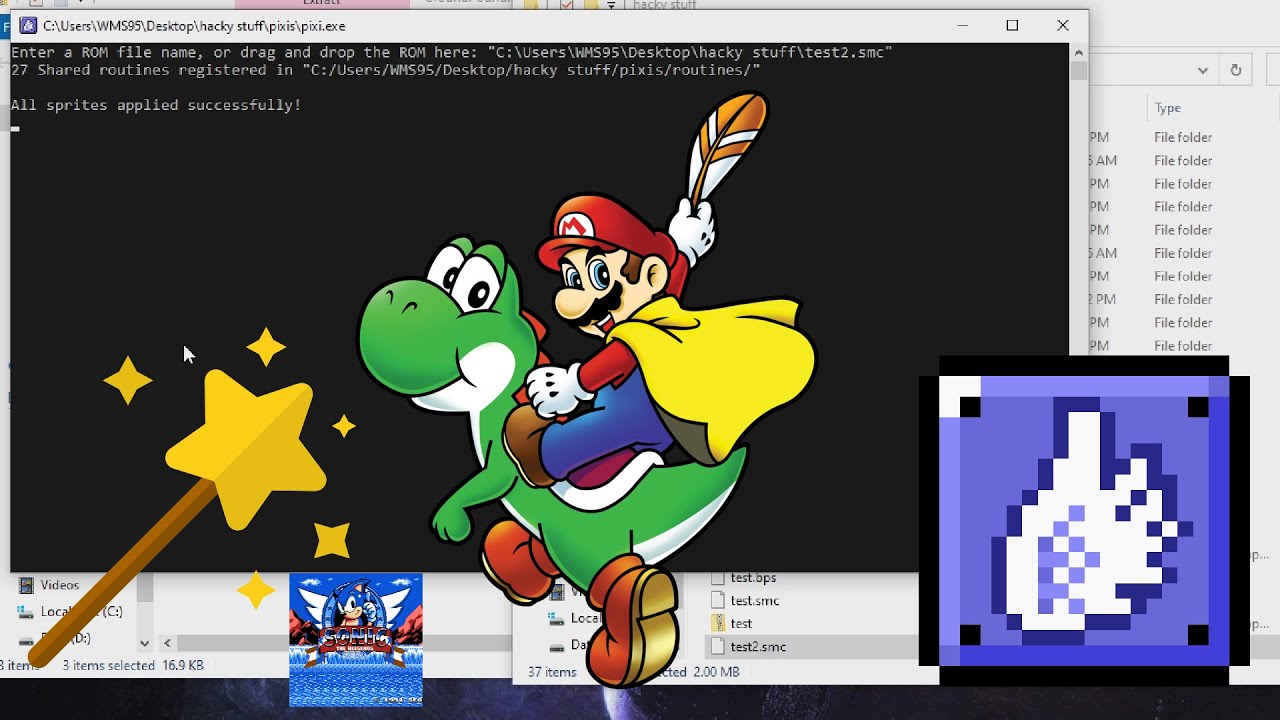
Task: Click the pixi.exe path in the title bar
Action: pyautogui.click(x=194, y=26)
